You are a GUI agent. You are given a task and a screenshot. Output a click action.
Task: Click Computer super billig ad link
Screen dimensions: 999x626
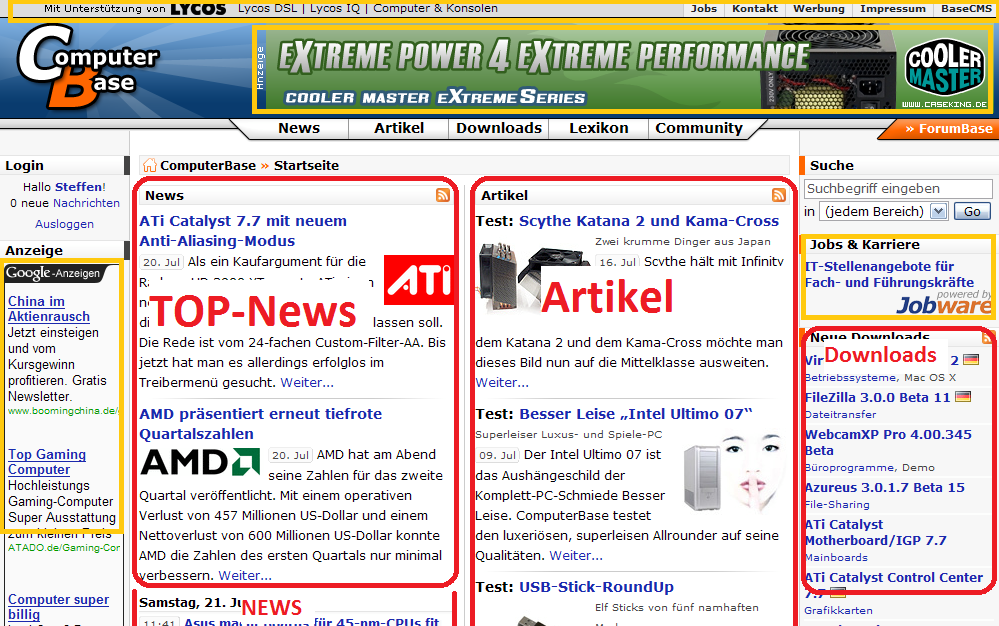59,607
